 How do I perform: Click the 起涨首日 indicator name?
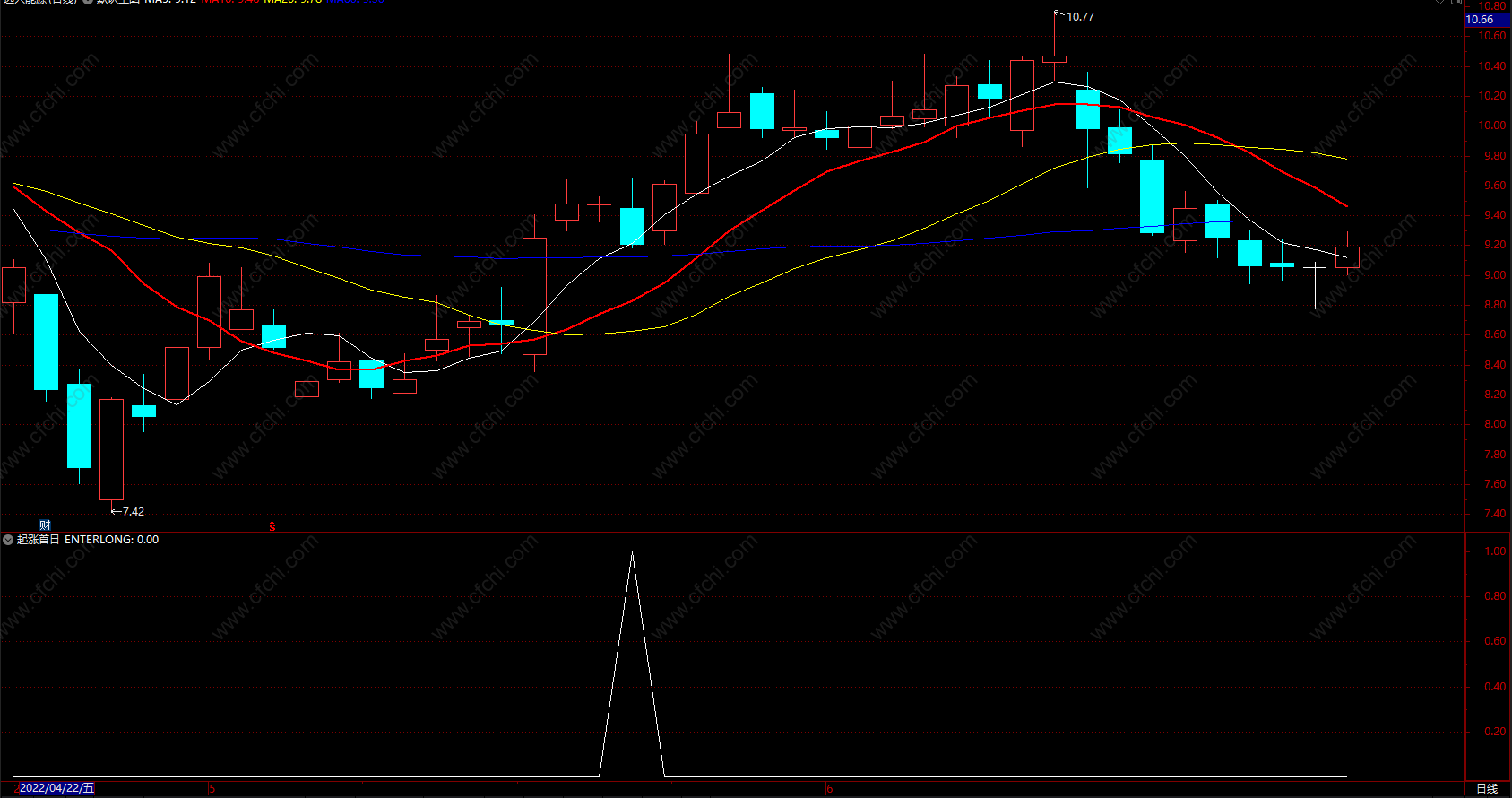tap(39, 540)
